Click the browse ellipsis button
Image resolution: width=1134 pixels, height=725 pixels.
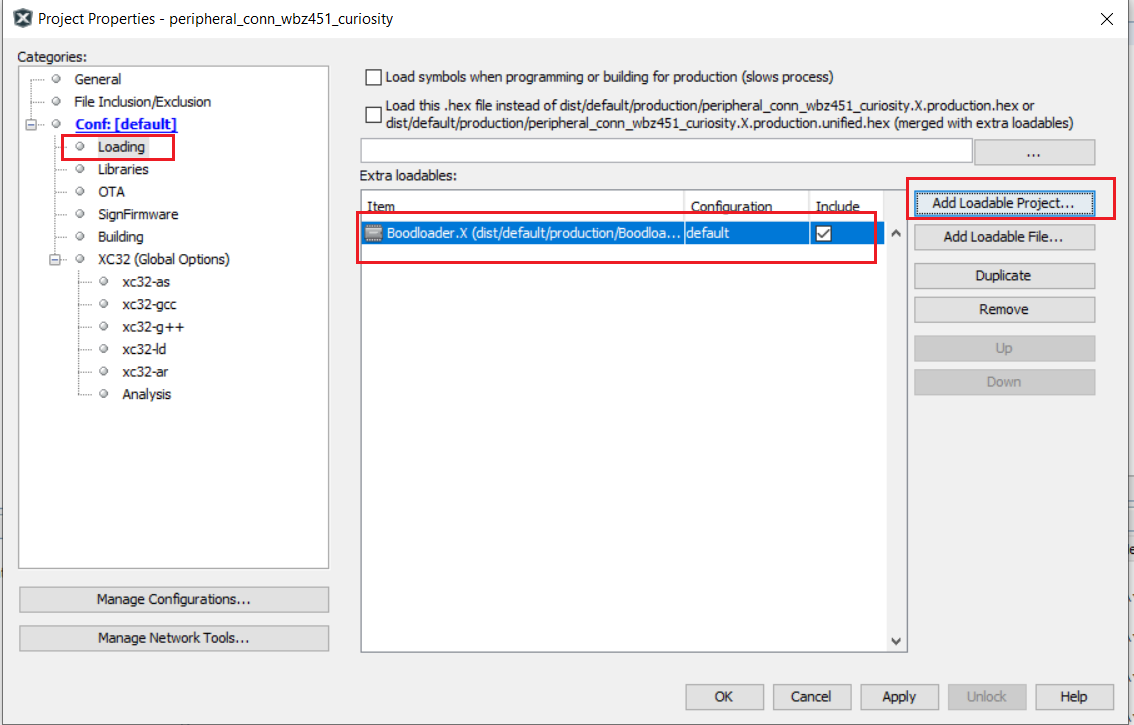click(1033, 152)
